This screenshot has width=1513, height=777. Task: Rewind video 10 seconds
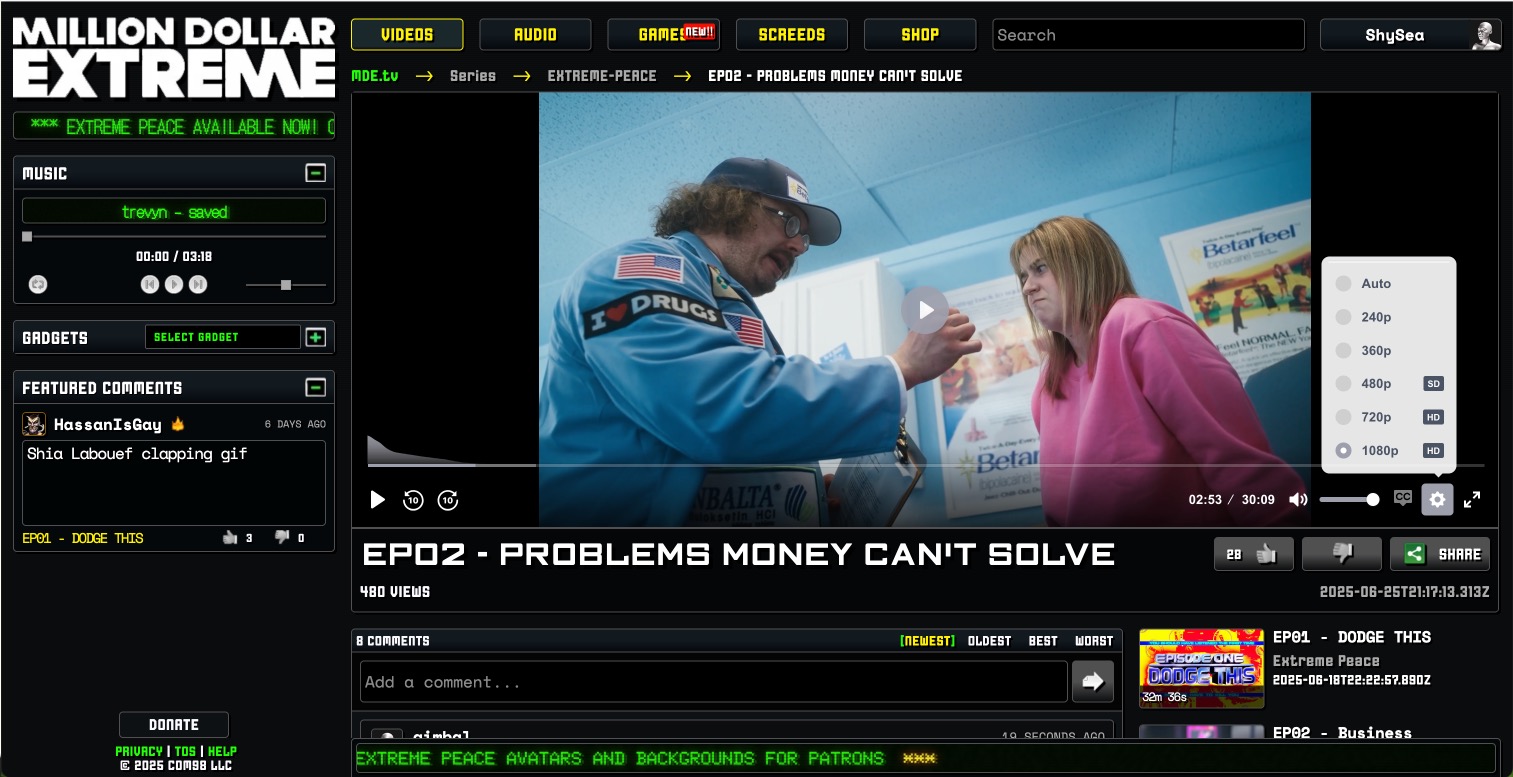coord(413,500)
